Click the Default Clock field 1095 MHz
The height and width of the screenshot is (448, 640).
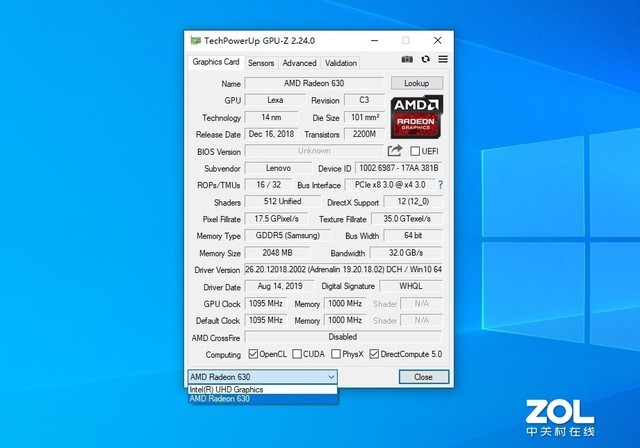click(266, 320)
